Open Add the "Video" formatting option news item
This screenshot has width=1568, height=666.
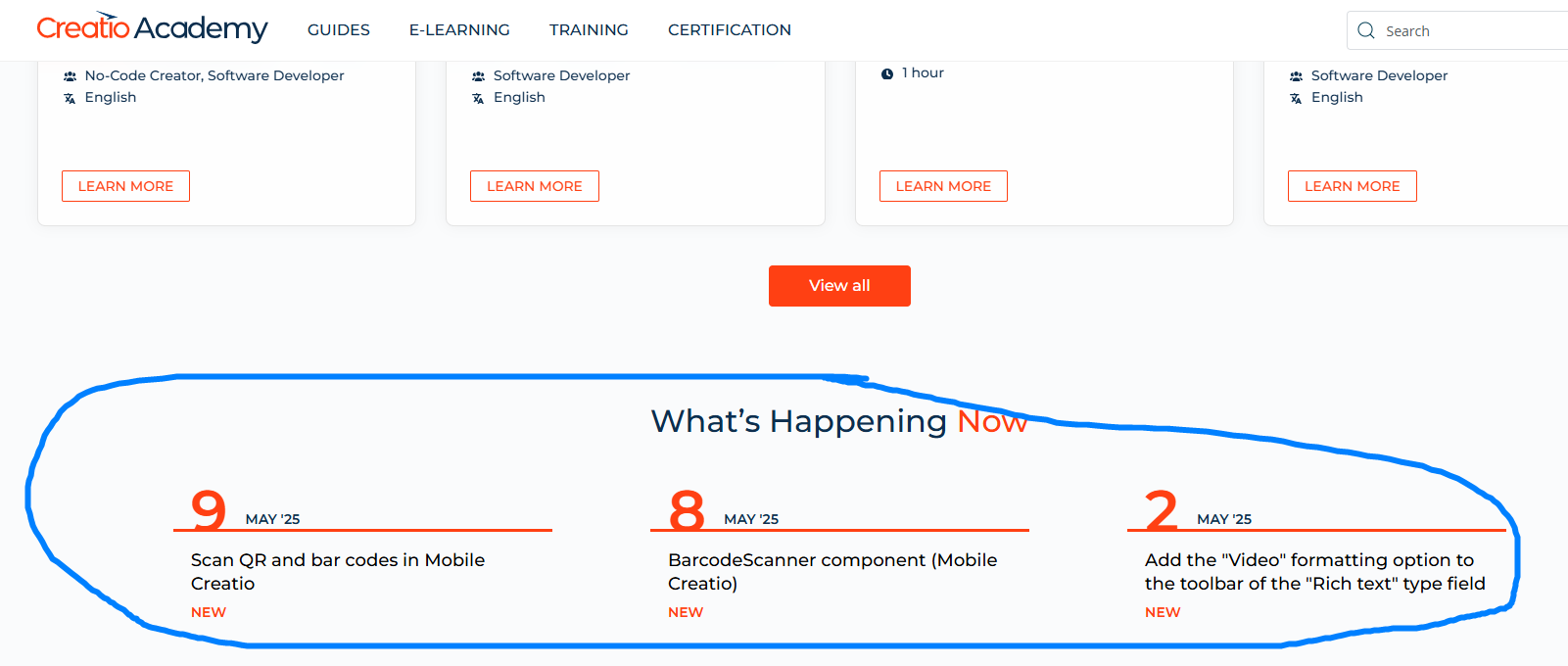point(1315,572)
